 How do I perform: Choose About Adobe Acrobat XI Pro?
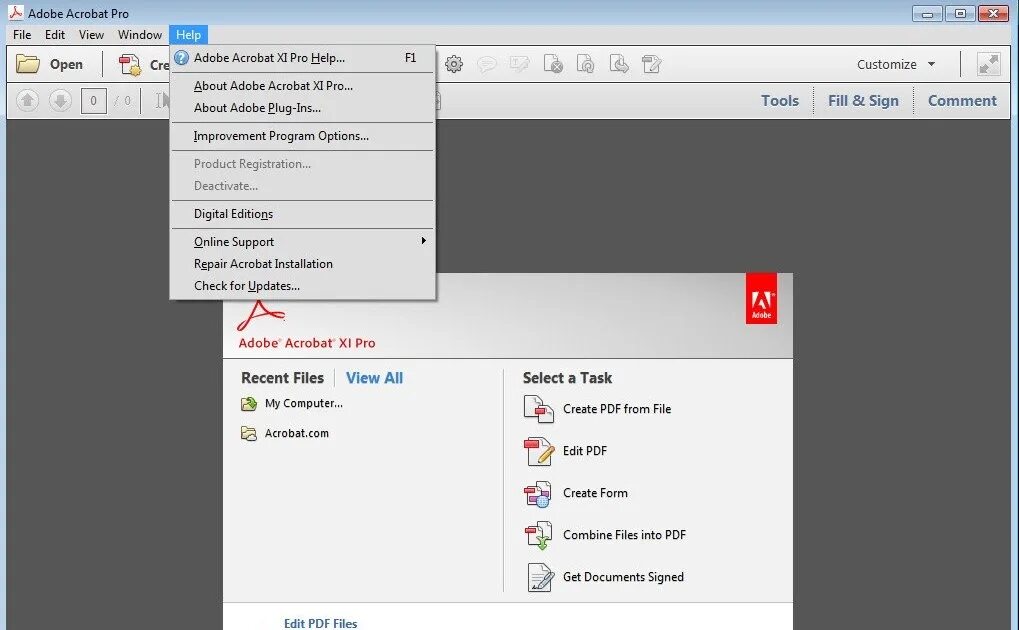302,86
